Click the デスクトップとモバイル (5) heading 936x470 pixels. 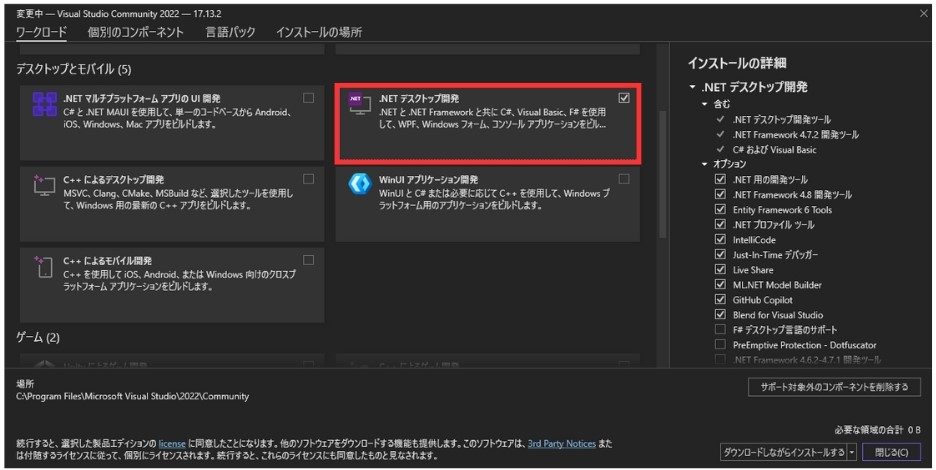tap(73, 69)
